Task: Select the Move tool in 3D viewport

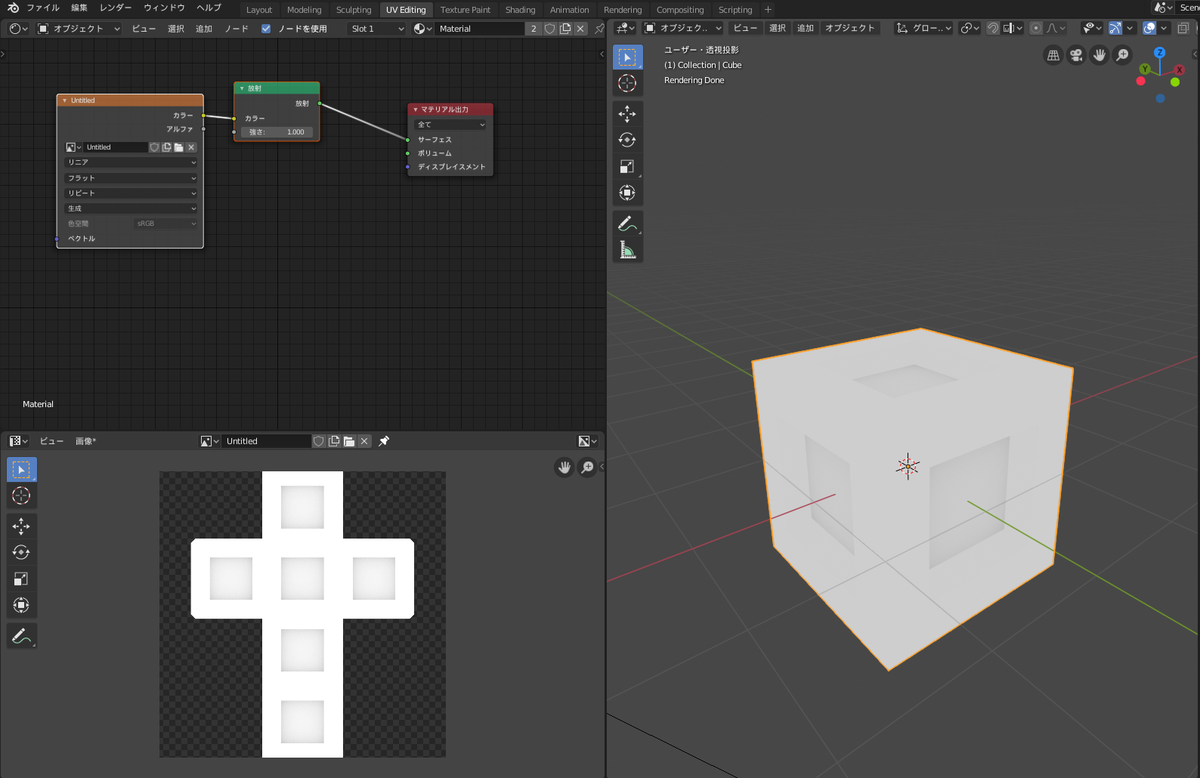Action: (627, 114)
